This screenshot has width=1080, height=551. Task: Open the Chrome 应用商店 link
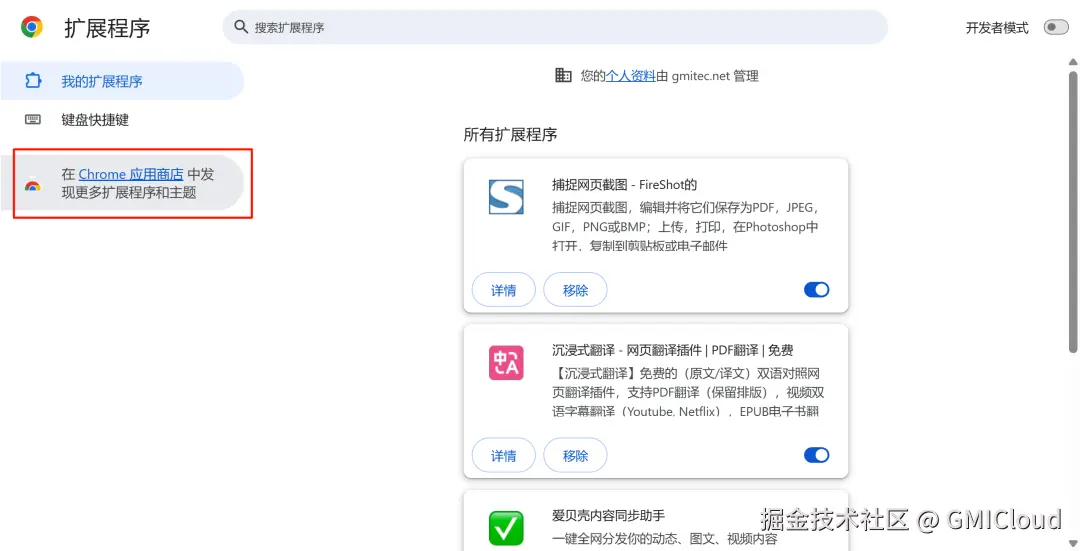coord(131,174)
